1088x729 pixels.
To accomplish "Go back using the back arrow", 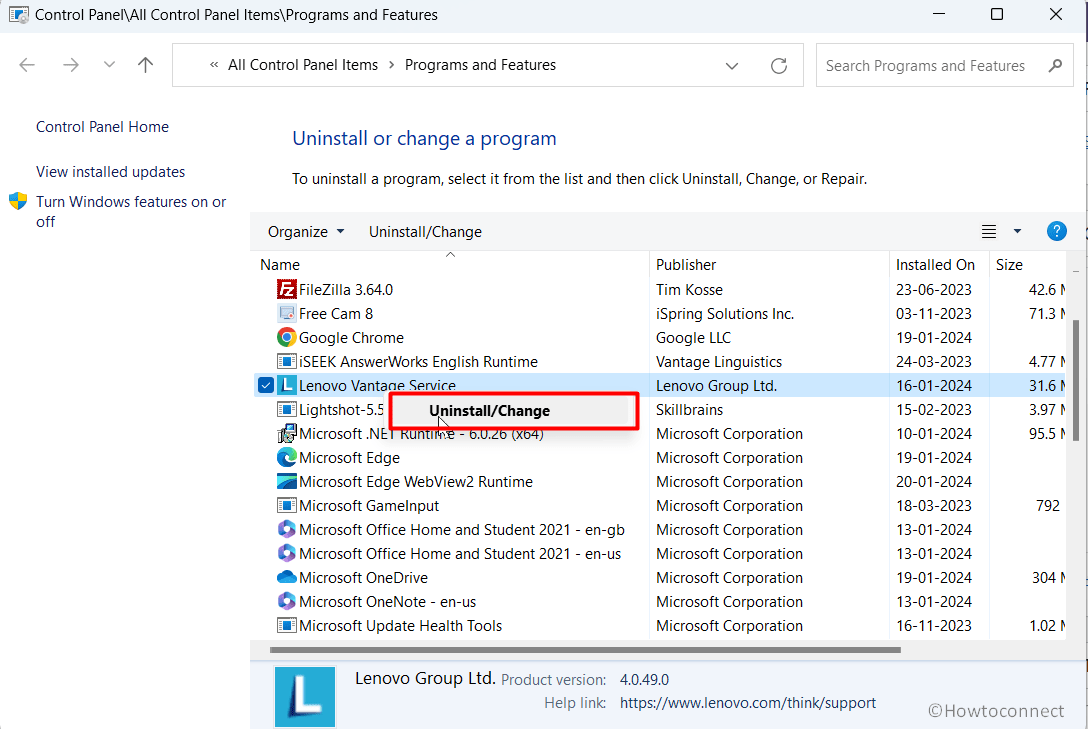I will point(27,65).
